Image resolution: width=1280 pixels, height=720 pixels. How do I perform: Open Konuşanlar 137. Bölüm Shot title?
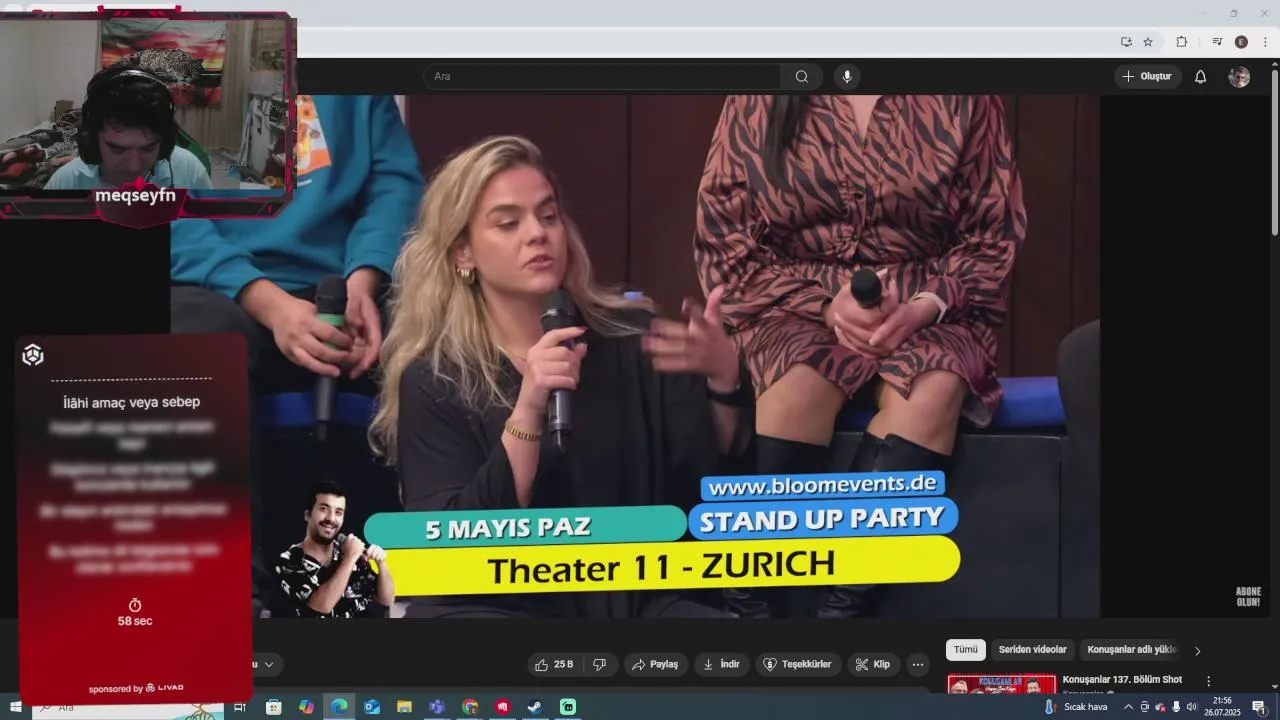click(1122, 679)
